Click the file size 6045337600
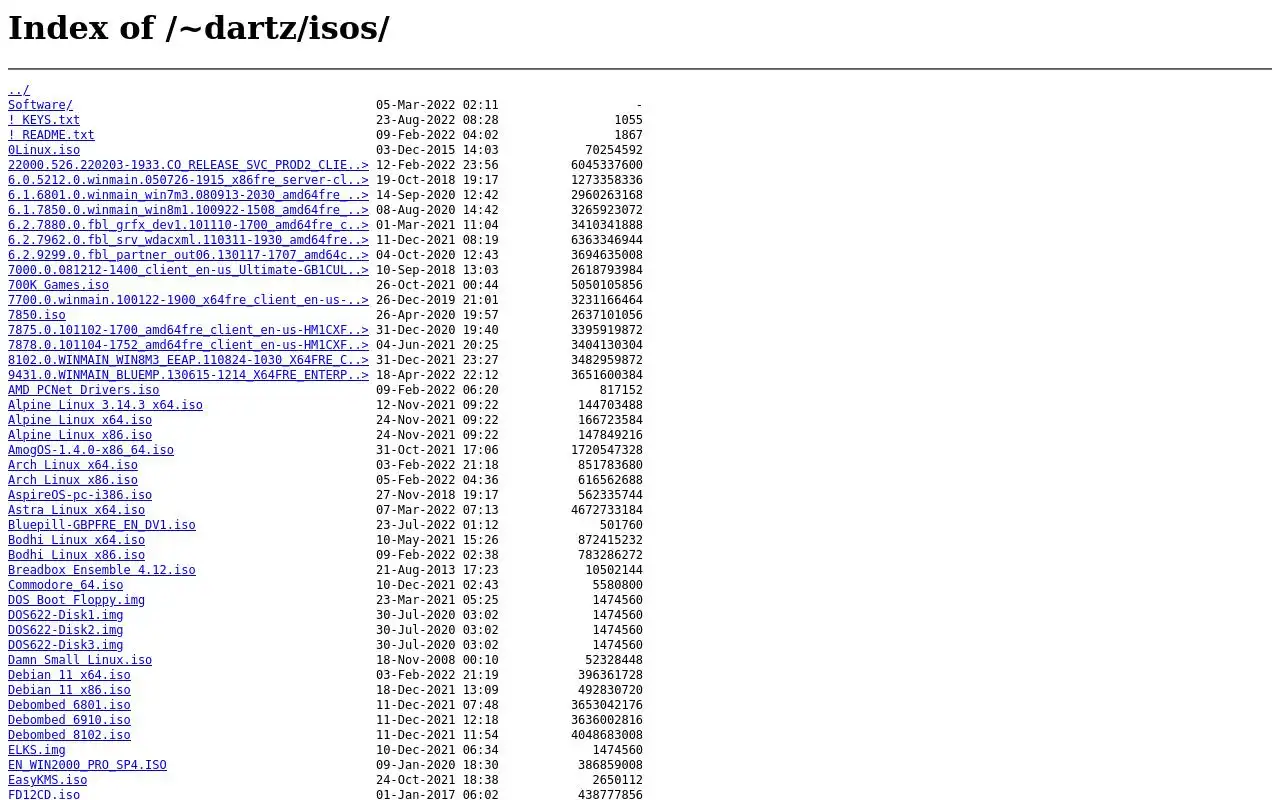 coord(607,165)
